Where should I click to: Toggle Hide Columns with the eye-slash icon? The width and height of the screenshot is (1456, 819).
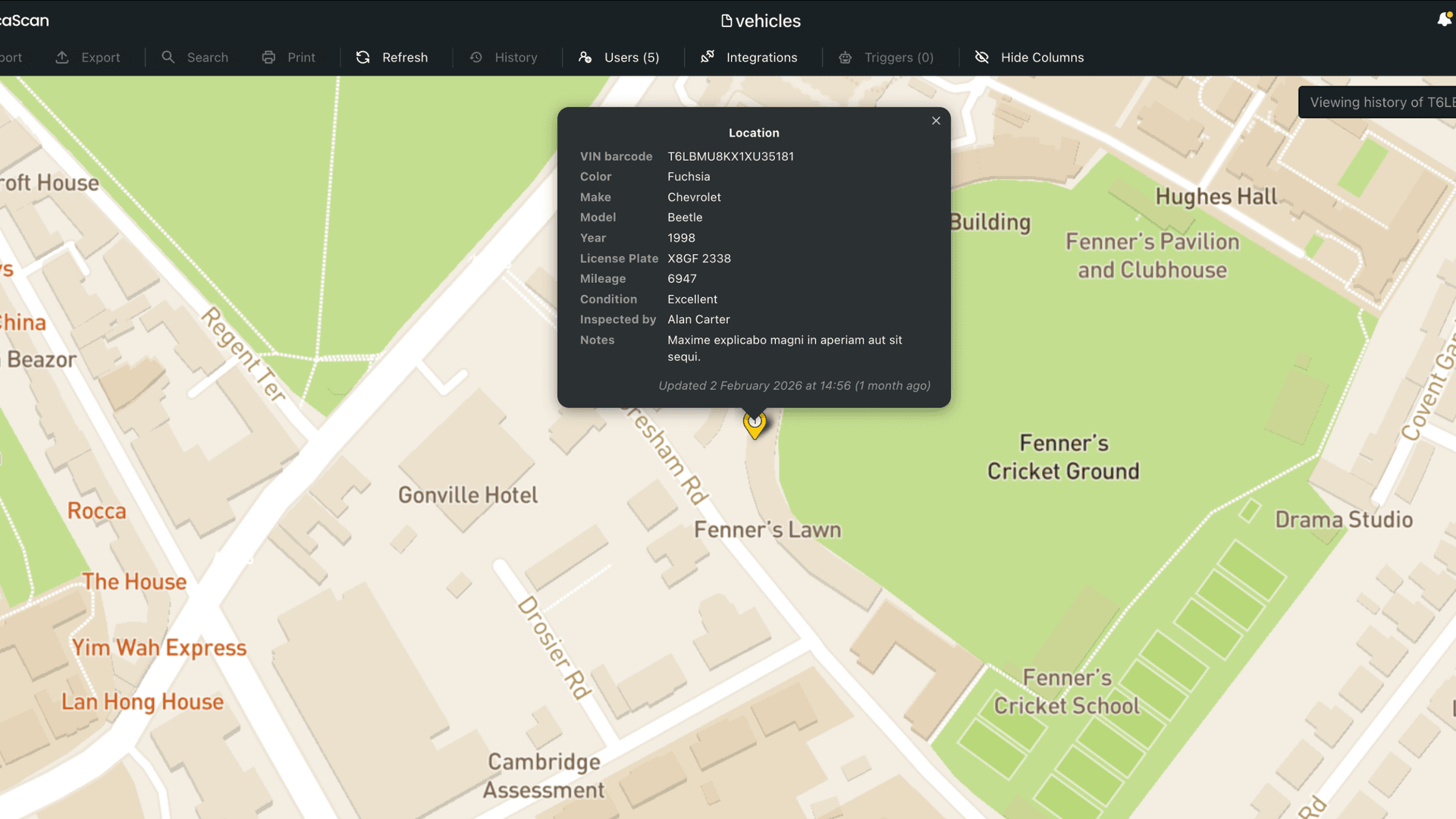982,57
